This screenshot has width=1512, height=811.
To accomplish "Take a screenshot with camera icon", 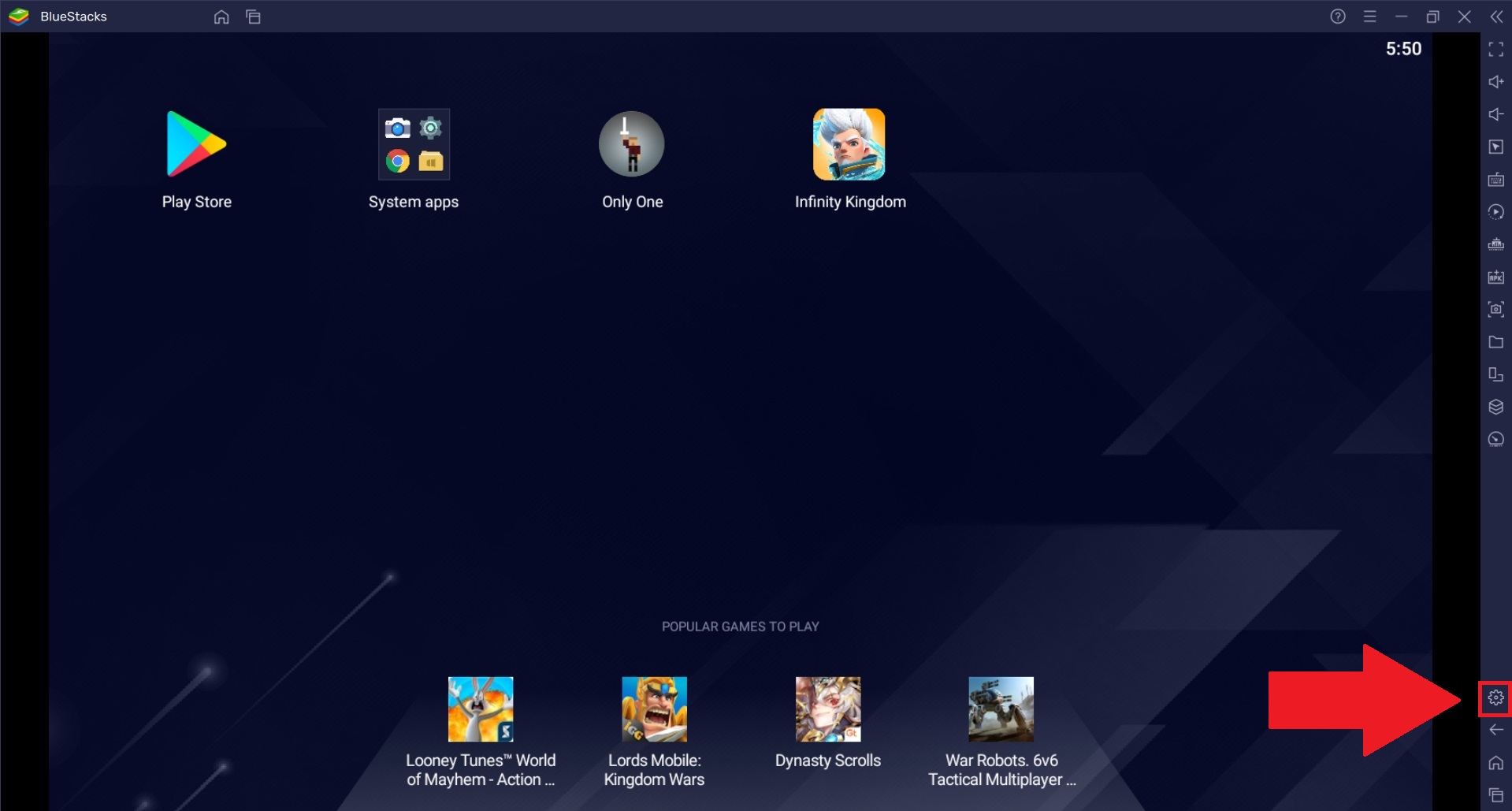I will click(x=1496, y=310).
